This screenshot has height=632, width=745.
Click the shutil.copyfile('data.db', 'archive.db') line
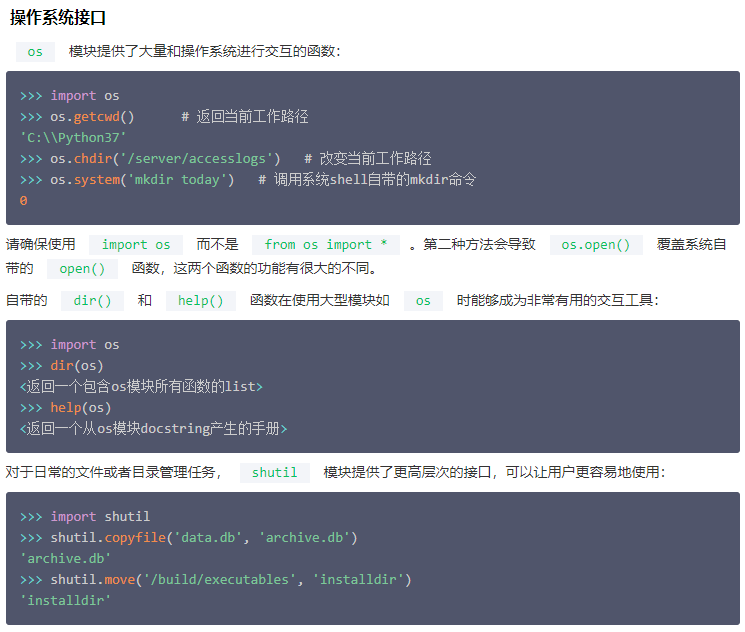tap(189, 537)
